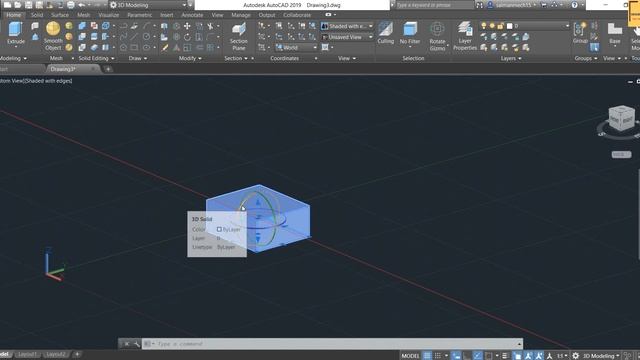Click the Arc tool in Draw
Image resolution: width=640 pixels, height=360 pixels.
coord(146,26)
